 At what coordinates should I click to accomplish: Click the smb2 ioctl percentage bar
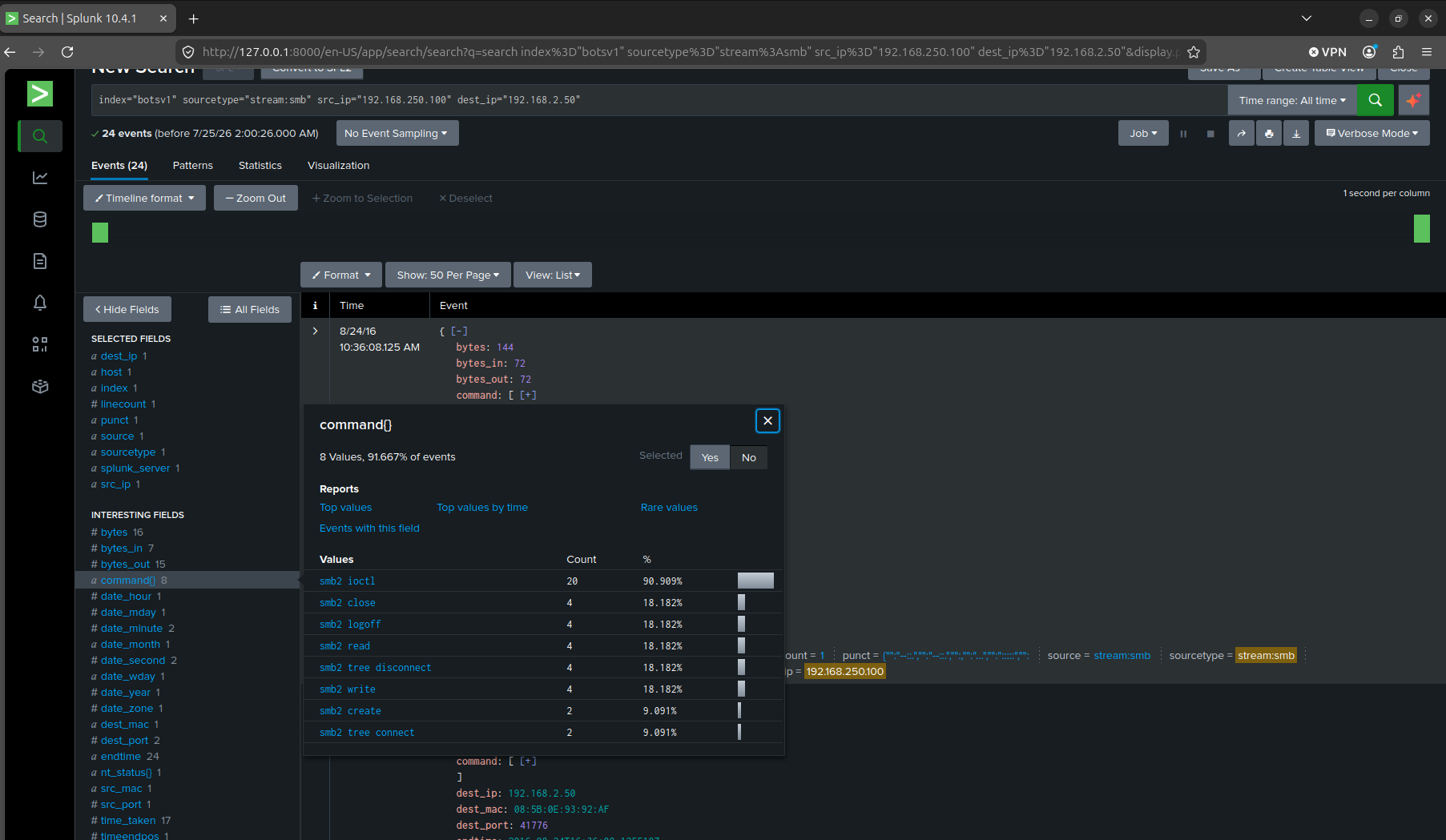(755, 581)
